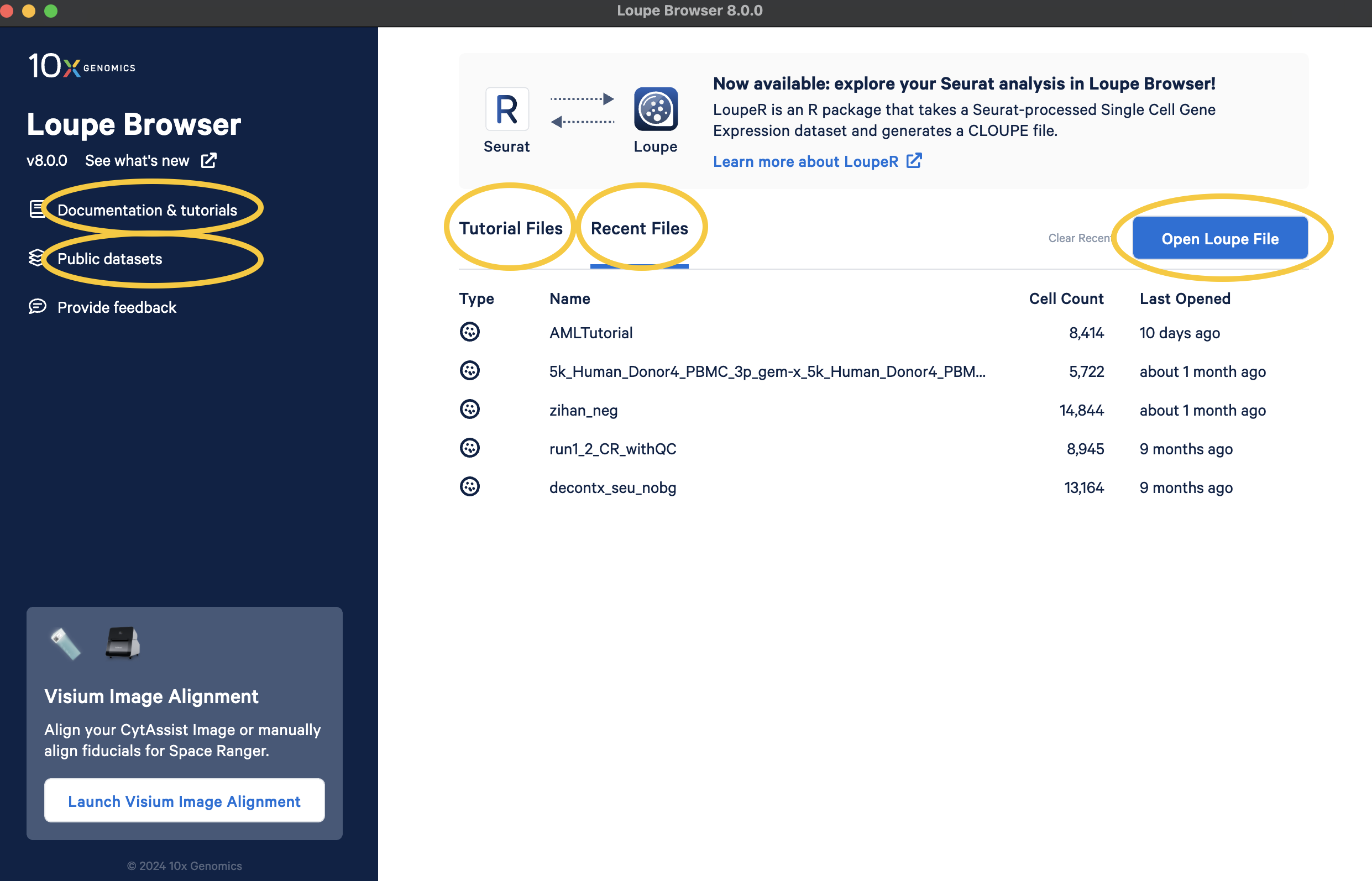The image size is (1372, 881).
Task: Click the type icon for zihan_neg row
Action: (470, 410)
